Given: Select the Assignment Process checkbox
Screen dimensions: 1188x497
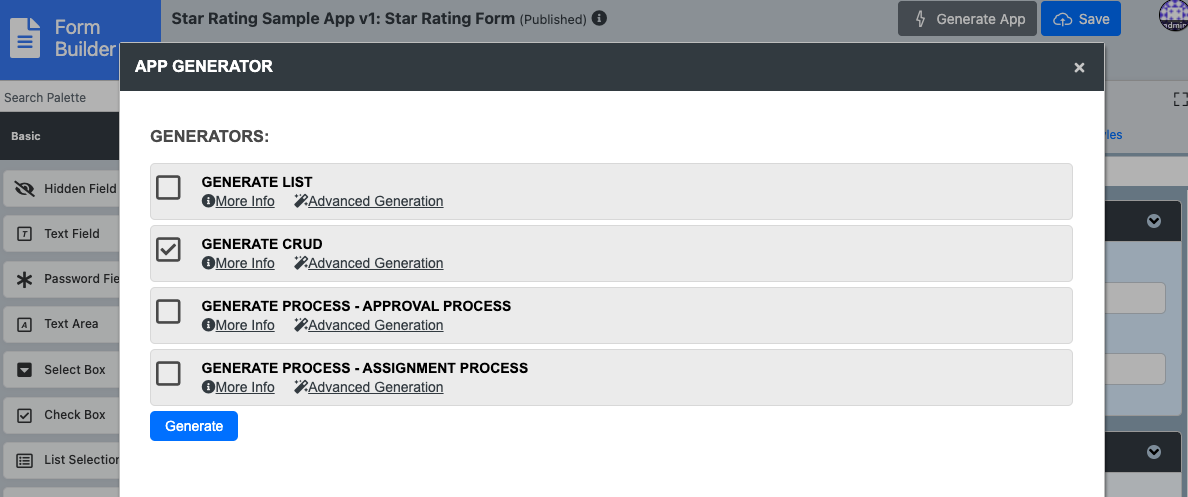Looking at the screenshot, I should pyautogui.click(x=168, y=374).
